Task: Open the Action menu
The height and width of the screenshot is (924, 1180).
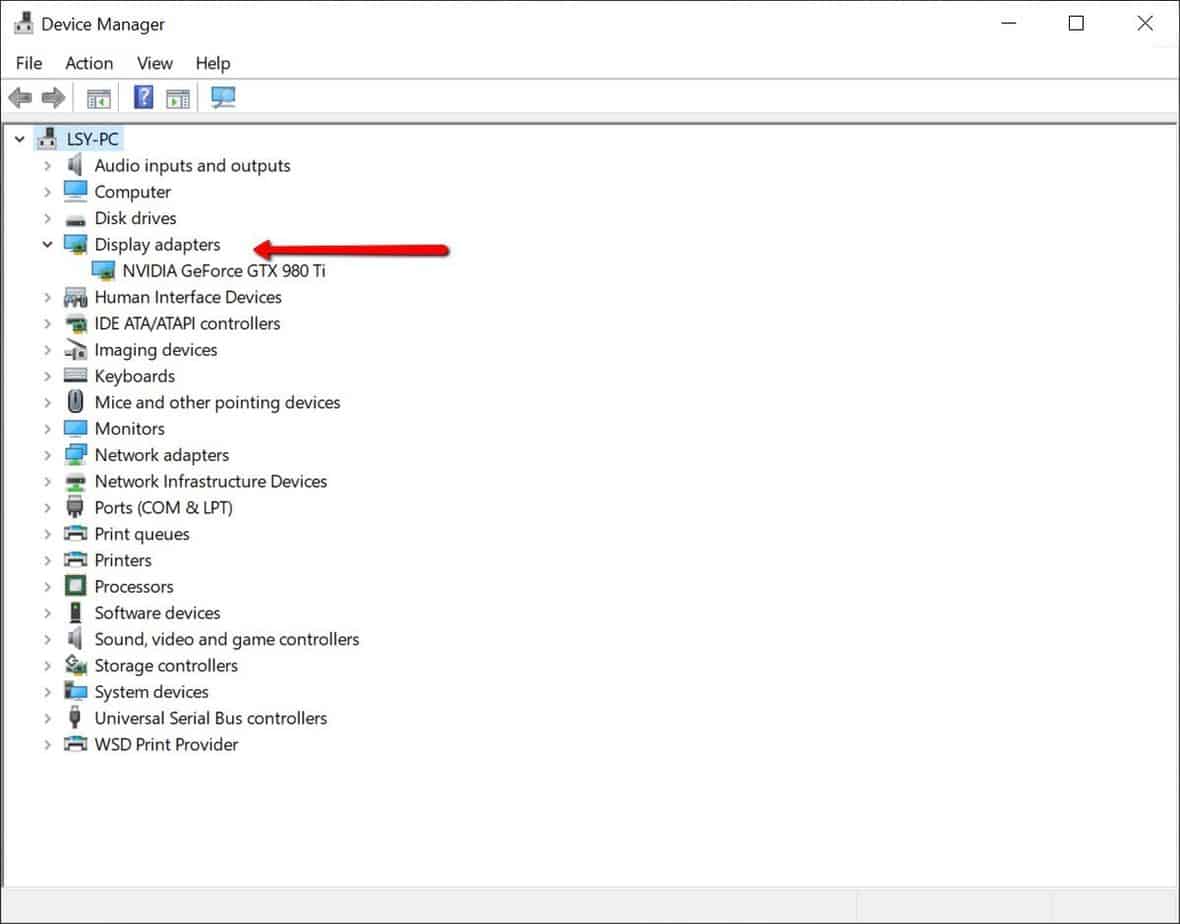Action: tap(89, 63)
